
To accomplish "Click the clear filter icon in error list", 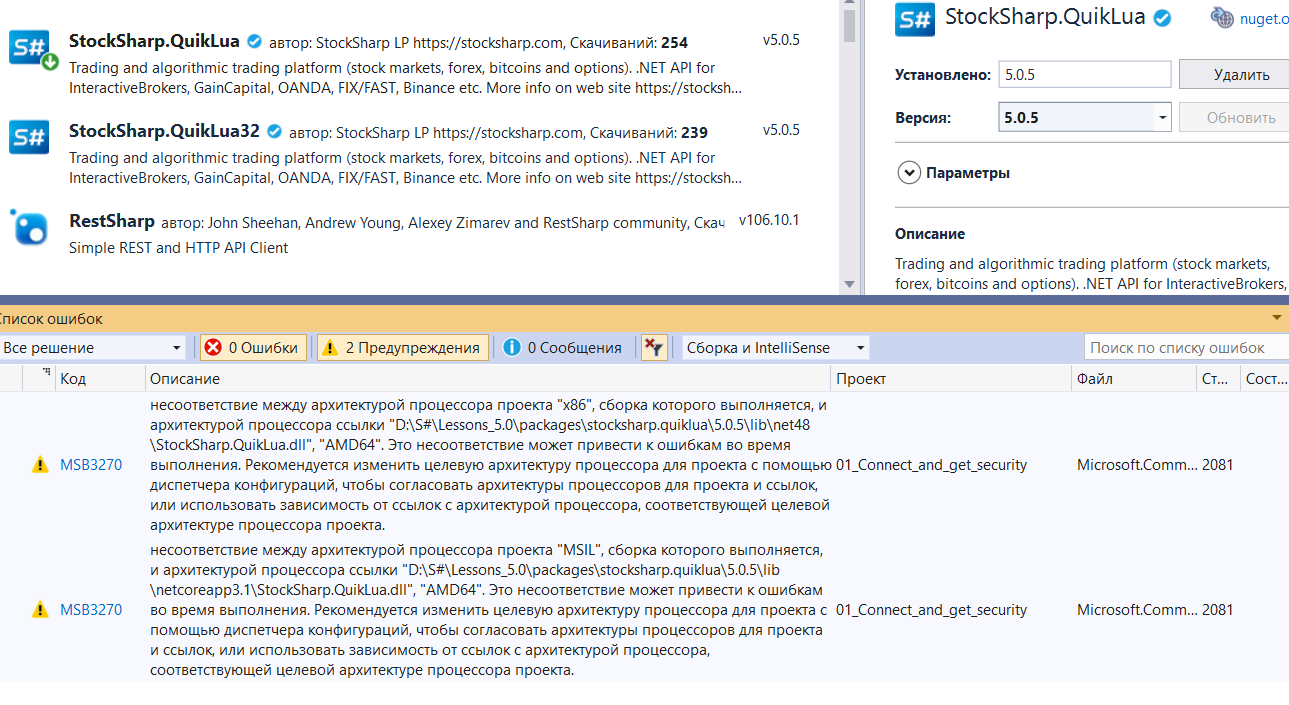I will [654, 347].
